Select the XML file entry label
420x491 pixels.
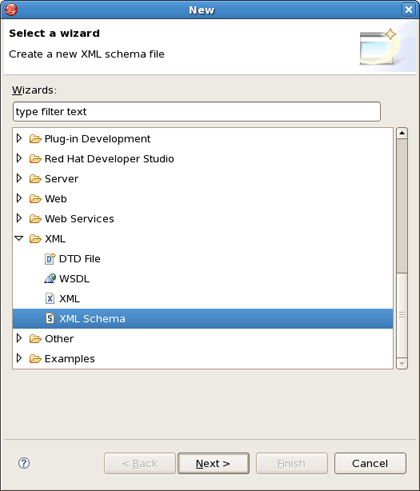pos(69,299)
